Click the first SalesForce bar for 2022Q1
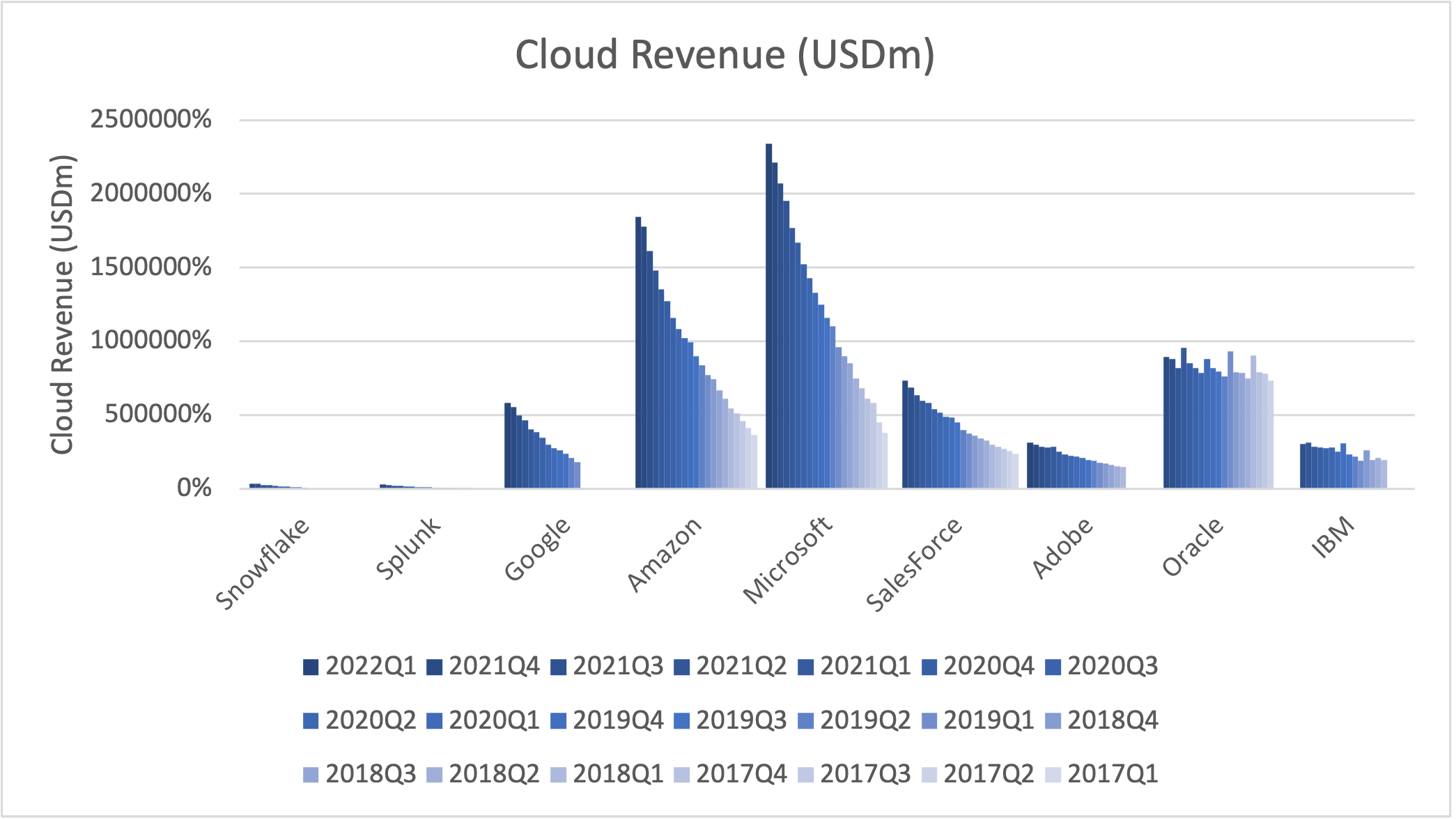The width and height of the screenshot is (1456, 820). click(x=905, y=435)
